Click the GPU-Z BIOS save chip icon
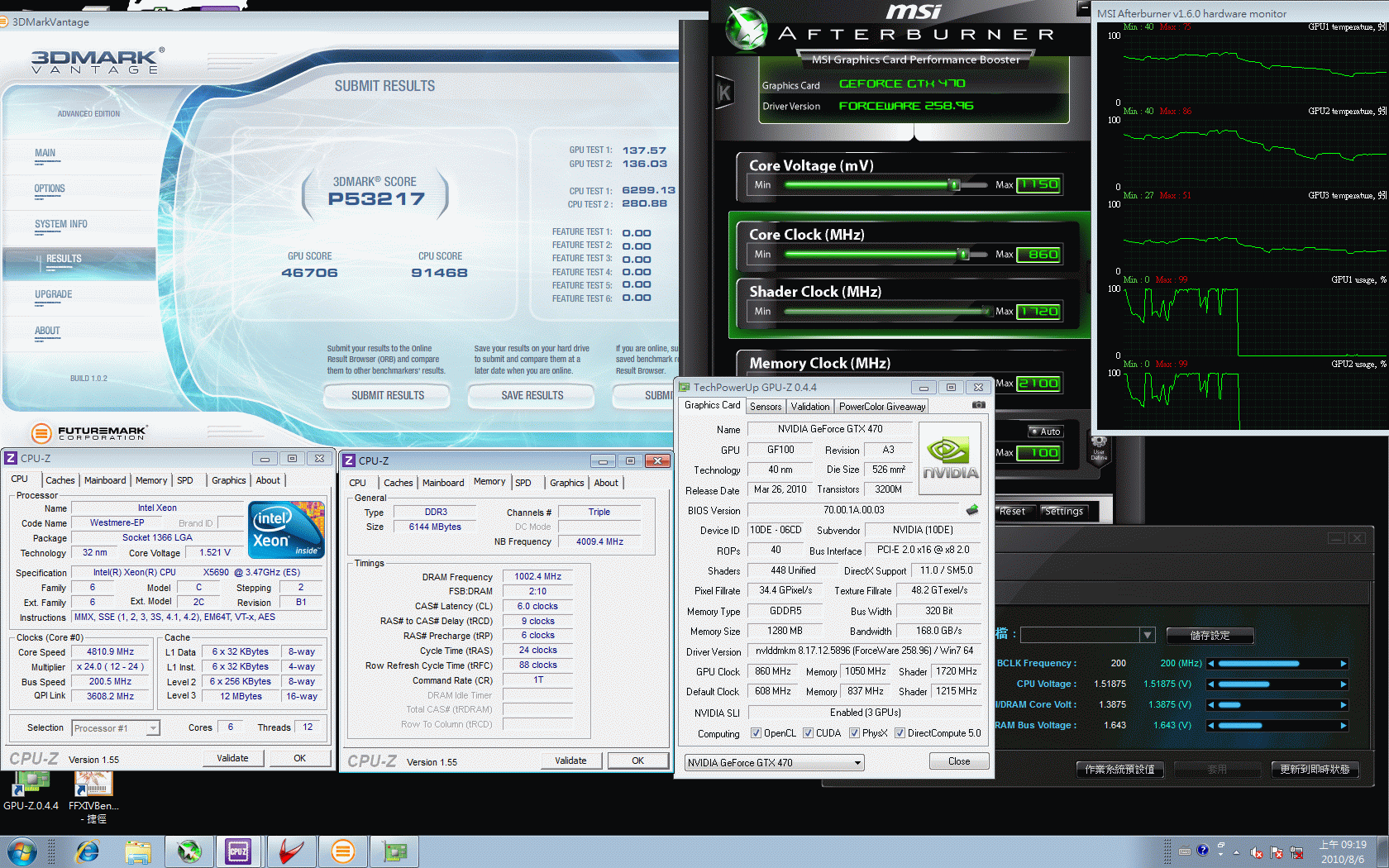The image size is (1389, 868). point(972,510)
